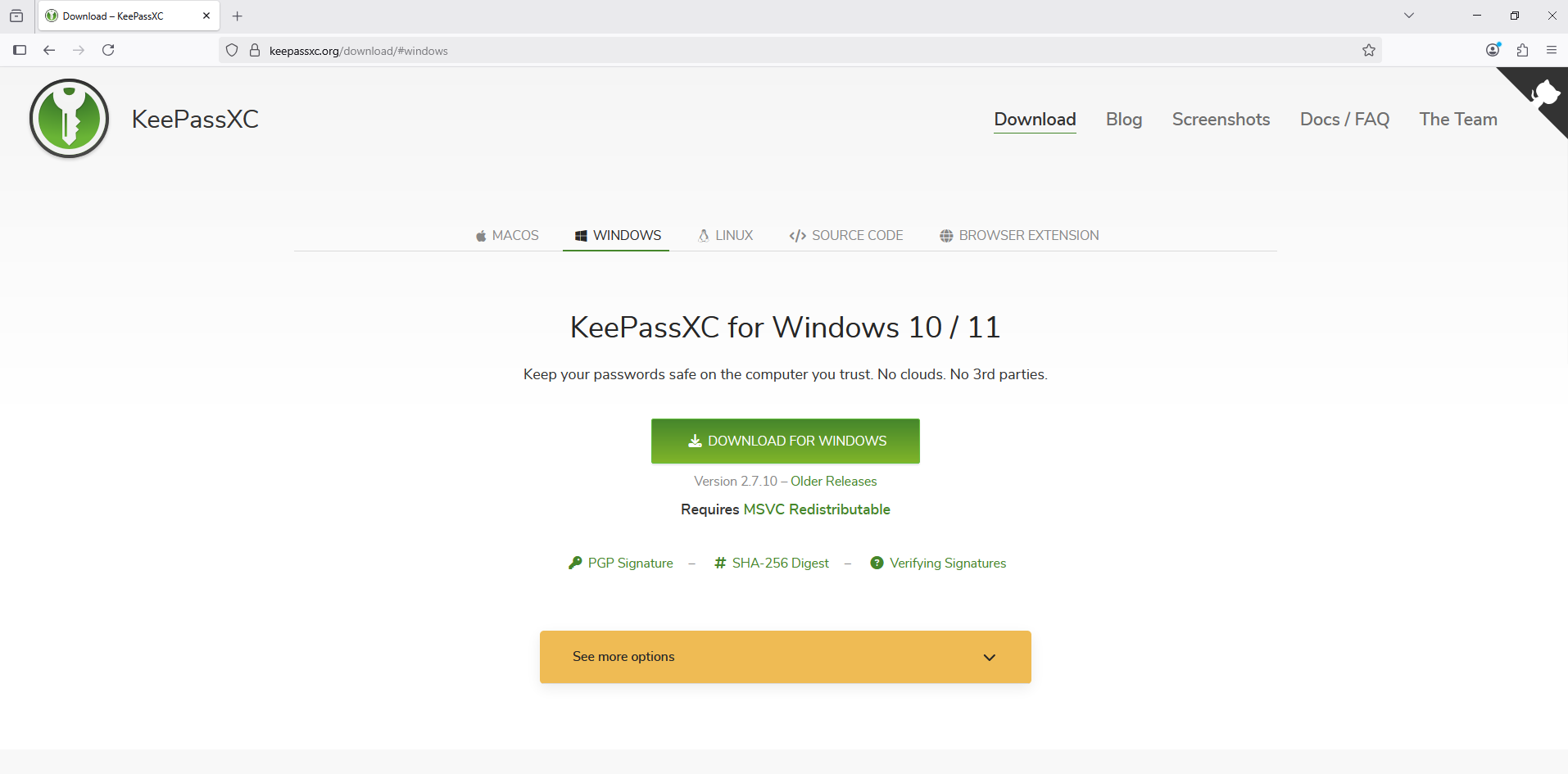Click the PGP Signature key icon
Viewport: 1568px width, 774px height.
tap(575, 563)
